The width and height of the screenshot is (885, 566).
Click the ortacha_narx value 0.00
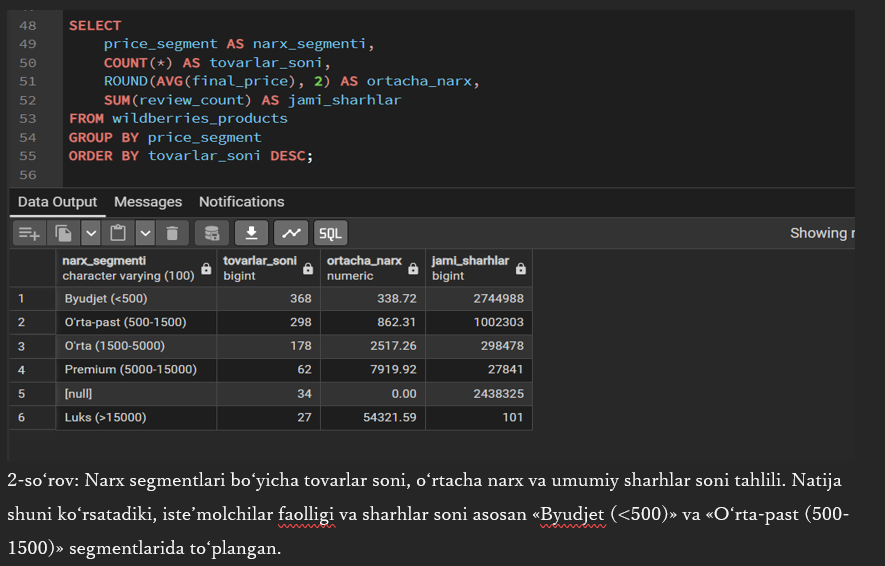(373, 393)
